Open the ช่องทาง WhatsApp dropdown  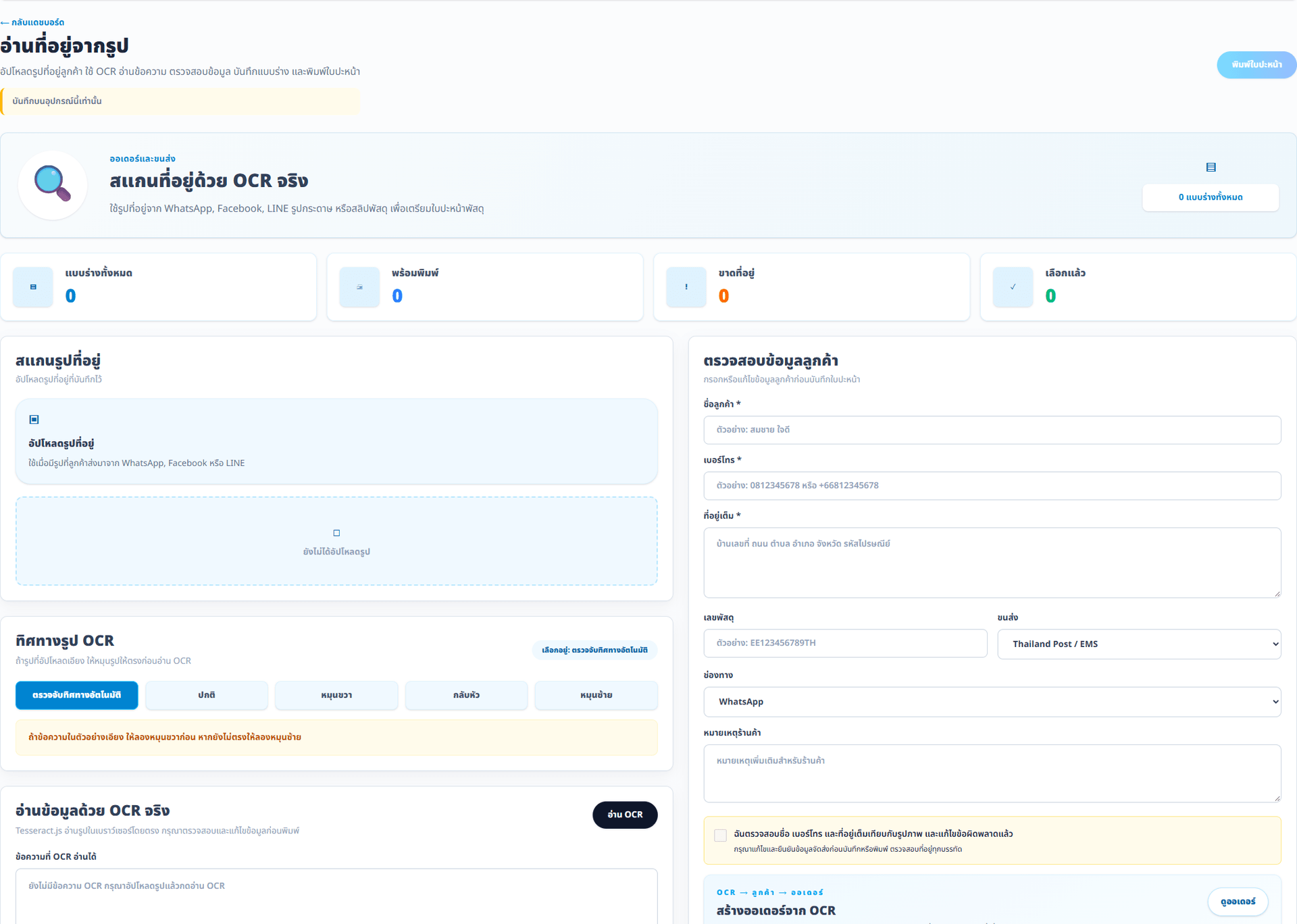click(x=992, y=702)
